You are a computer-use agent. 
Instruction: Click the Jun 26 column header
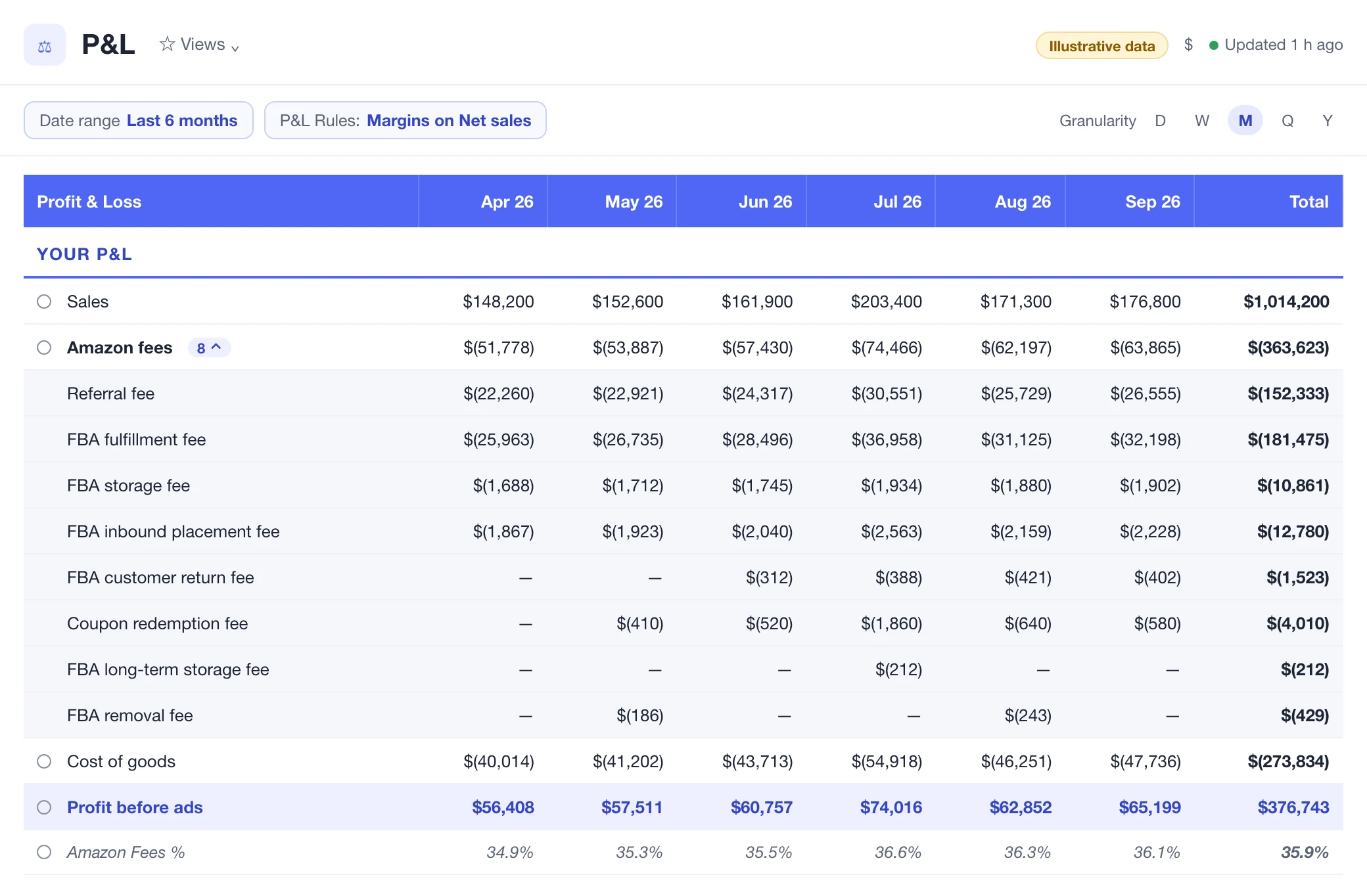pyautogui.click(x=741, y=201)
